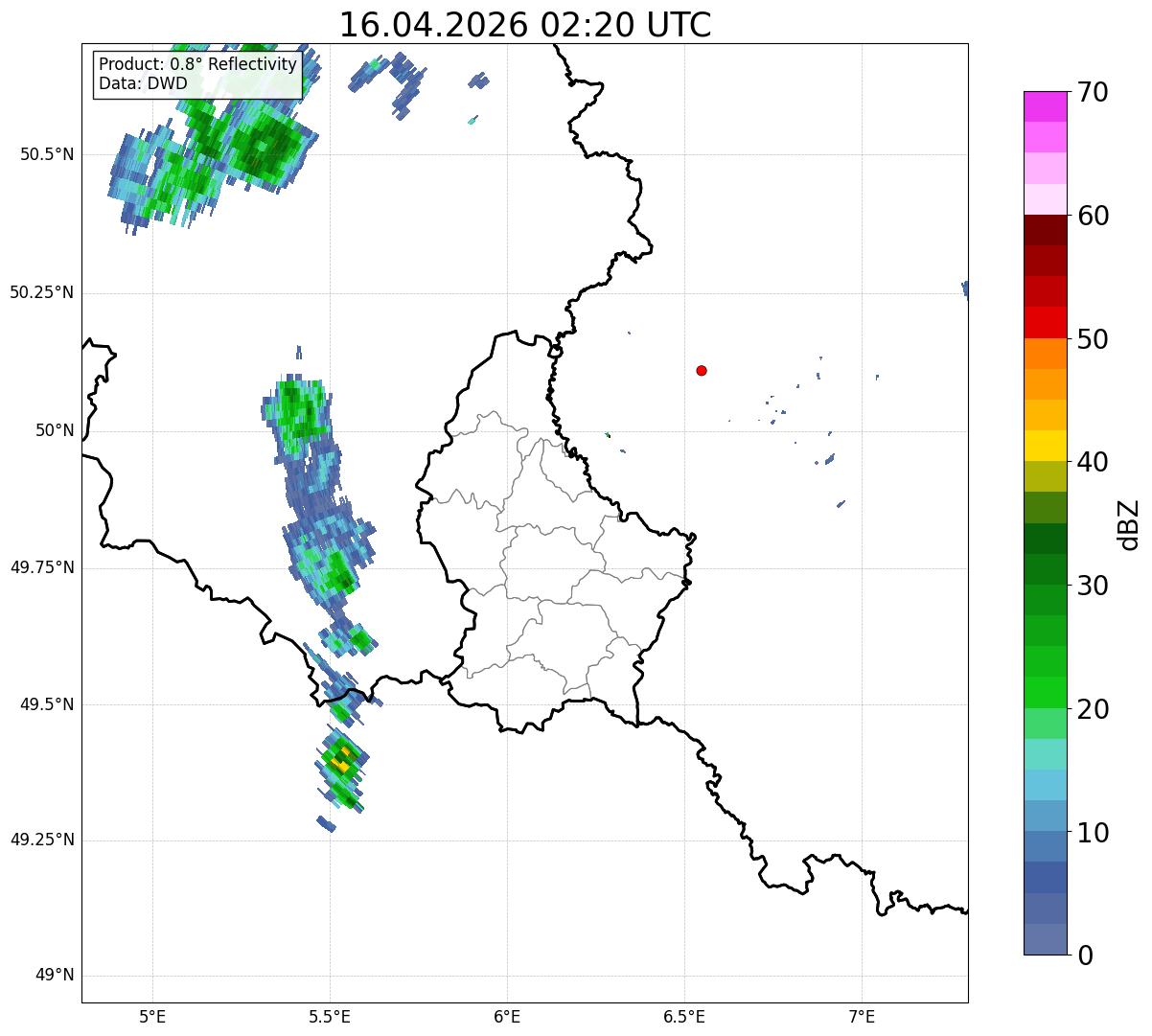This screenshot has width=1152, height=1036.
Task: Click the small blue echo at far right edge
Action: 964,289
